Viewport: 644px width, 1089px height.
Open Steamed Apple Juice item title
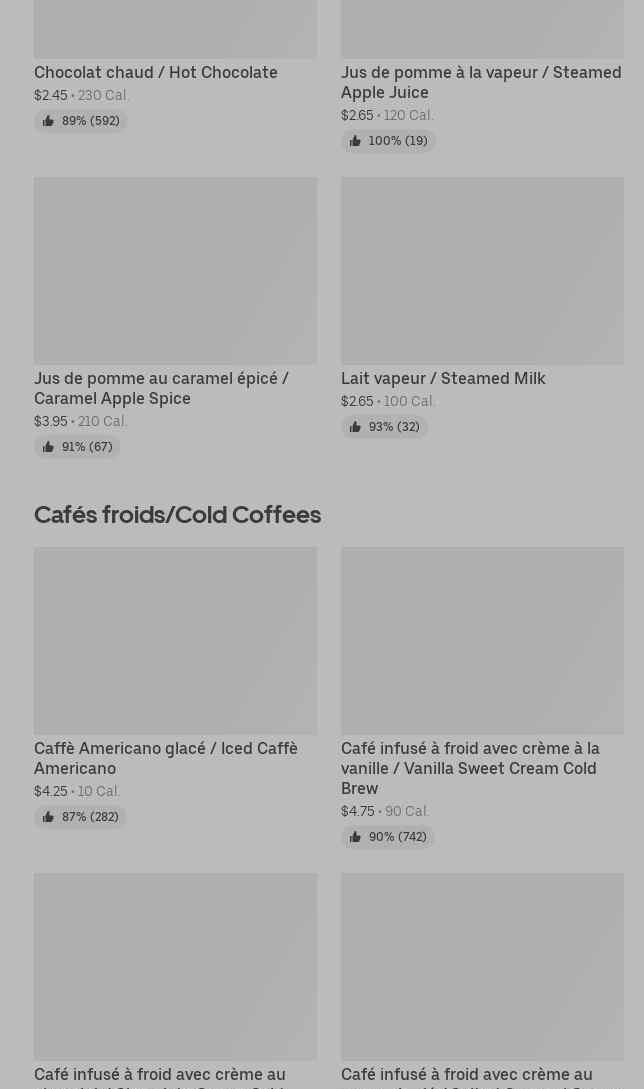[x=480, y=82]
